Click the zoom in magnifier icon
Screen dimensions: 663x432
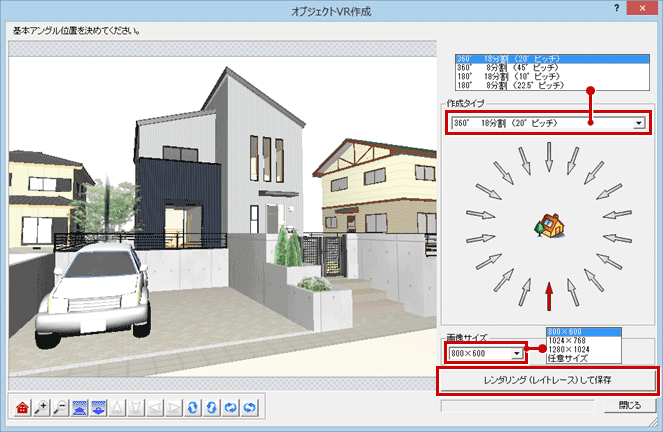click(41, 407)
